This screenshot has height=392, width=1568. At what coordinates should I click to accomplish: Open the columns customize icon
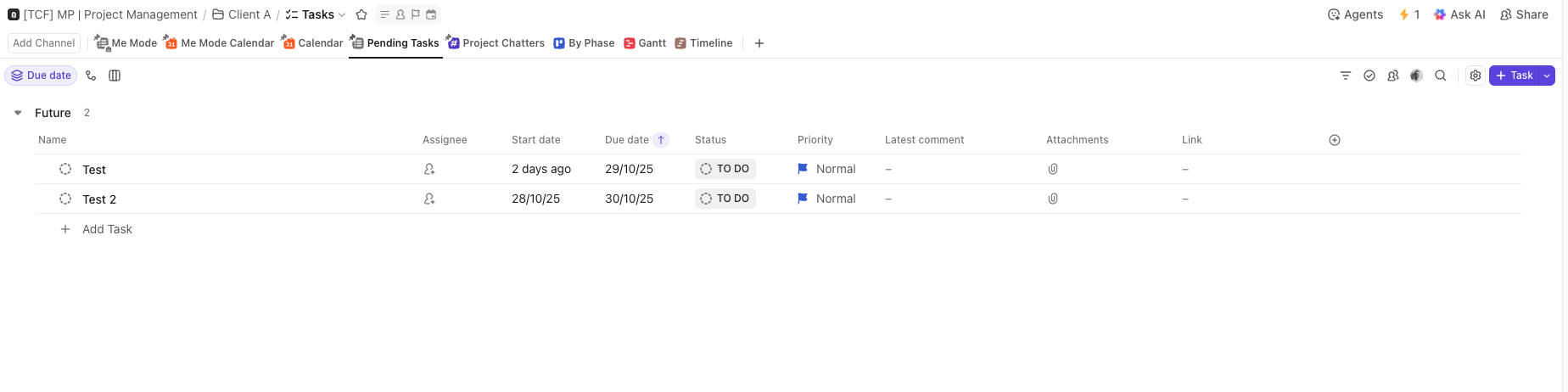[x=115, y=76]
